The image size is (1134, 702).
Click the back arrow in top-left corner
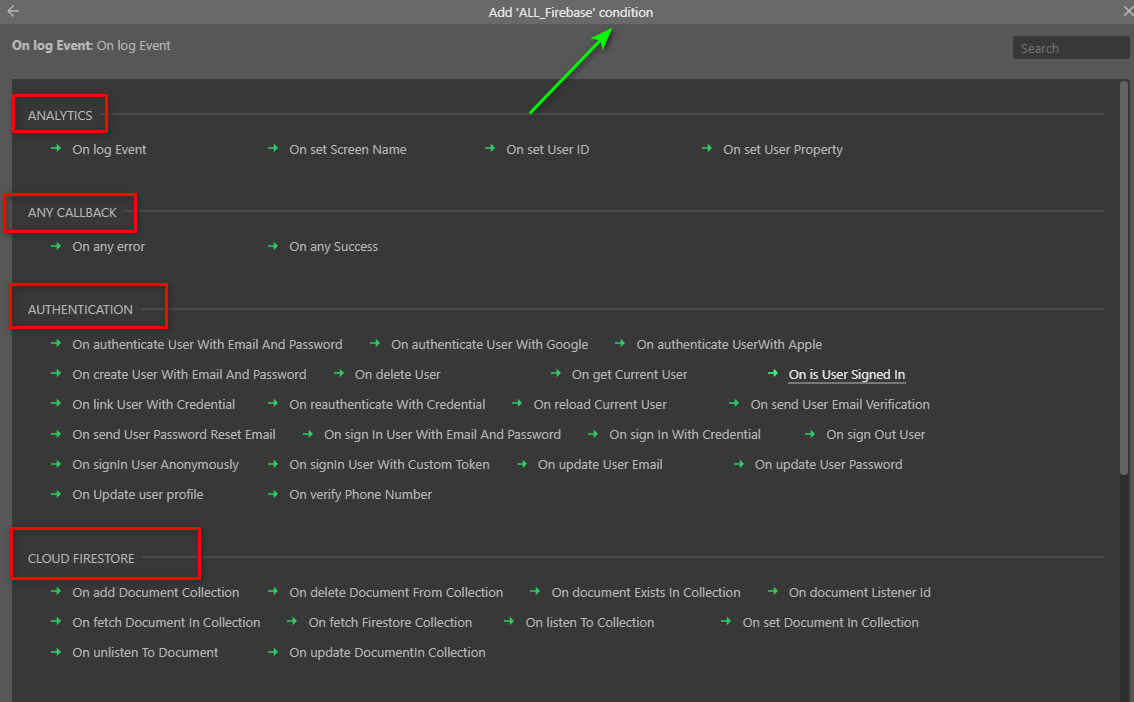[13, 12]
